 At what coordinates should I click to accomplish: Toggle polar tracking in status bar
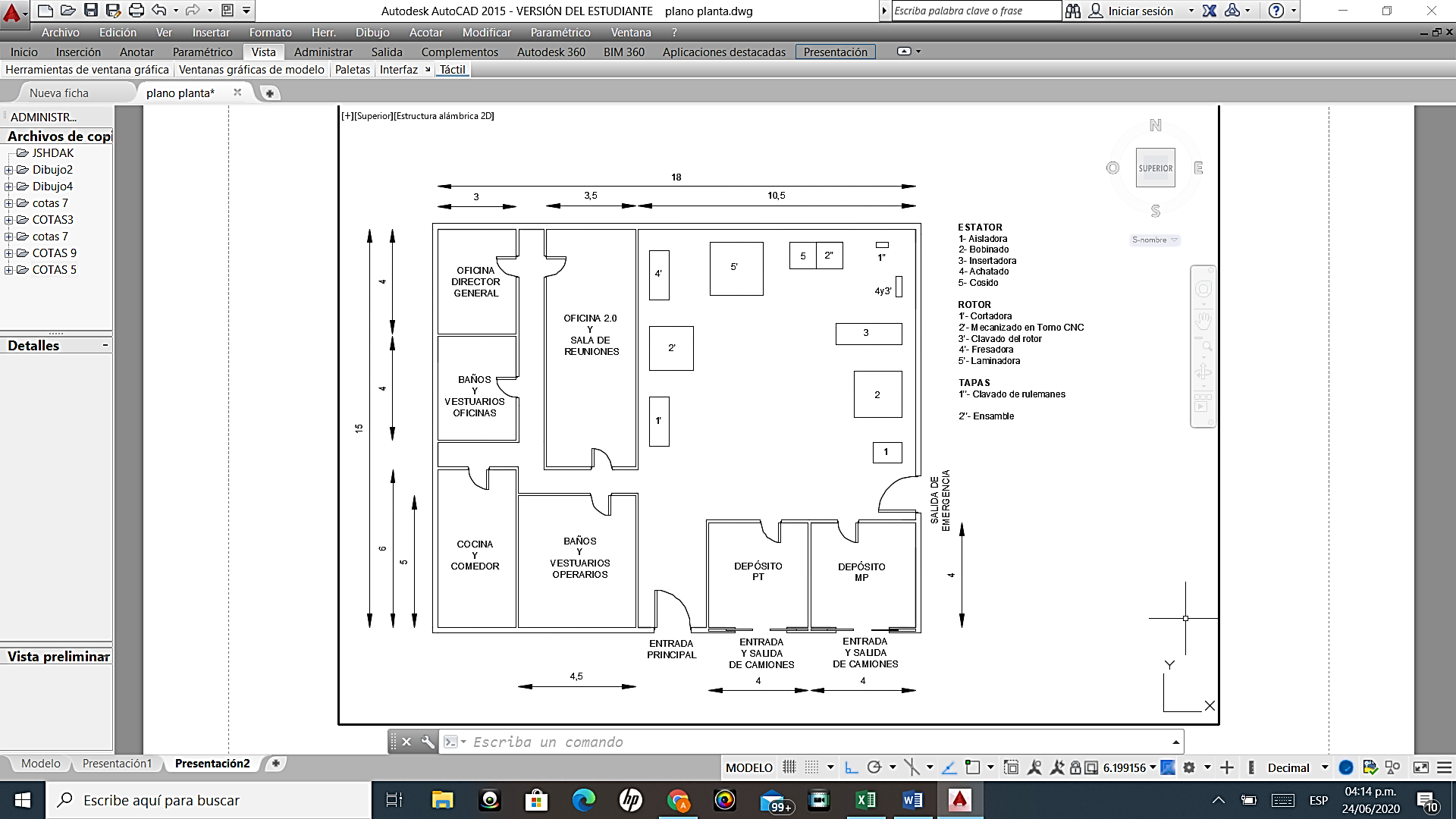874,767
